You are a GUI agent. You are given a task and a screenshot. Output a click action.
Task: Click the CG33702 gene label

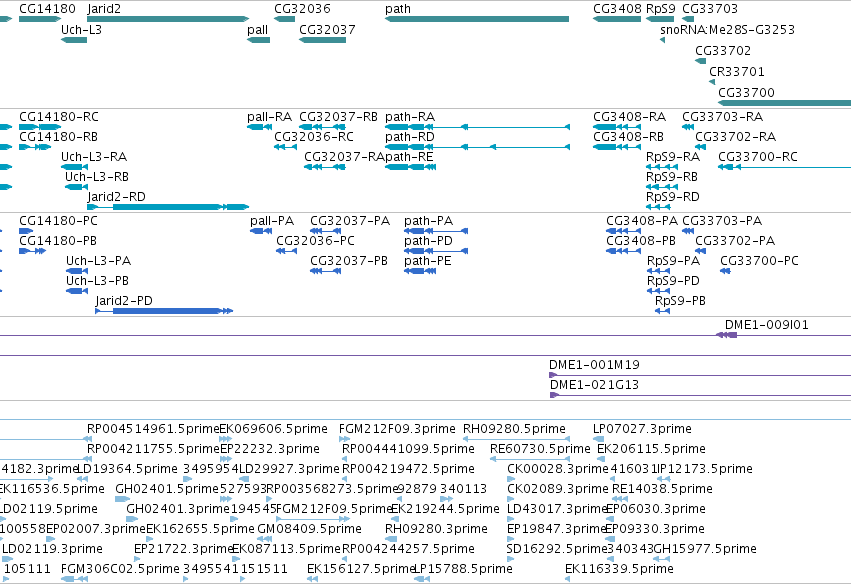coord(723,50)
